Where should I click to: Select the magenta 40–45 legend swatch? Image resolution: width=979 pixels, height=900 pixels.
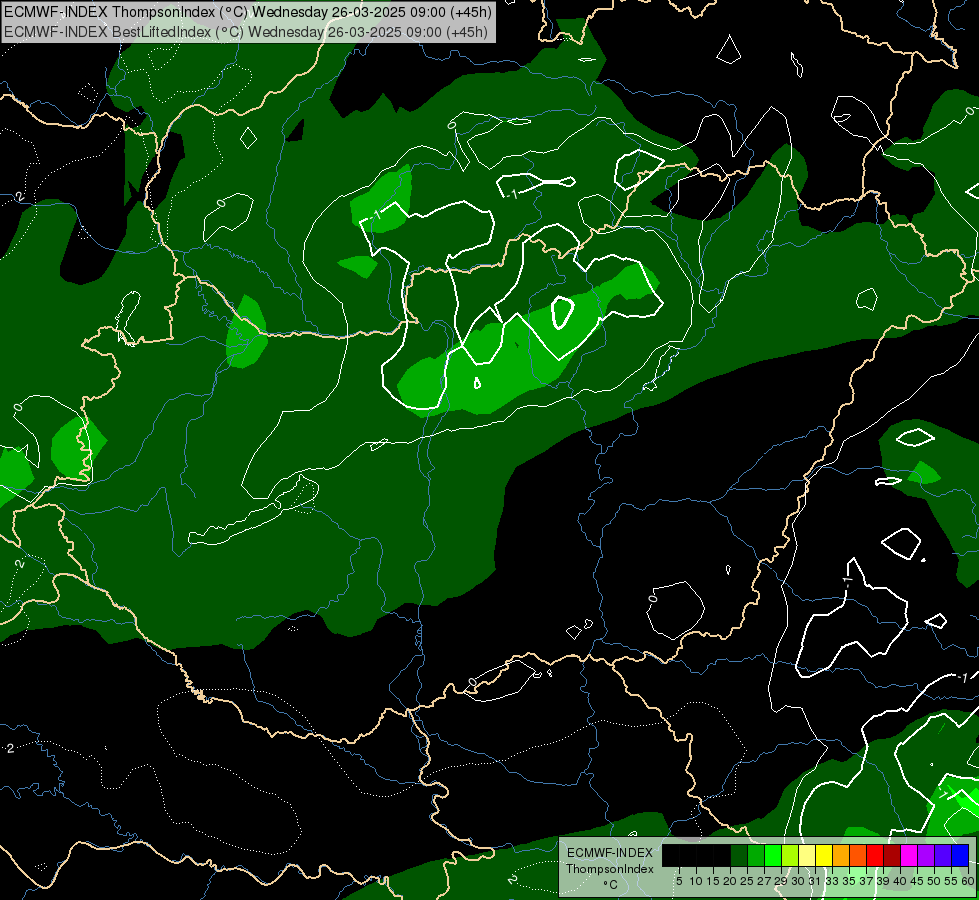click(x=909, y=855)
